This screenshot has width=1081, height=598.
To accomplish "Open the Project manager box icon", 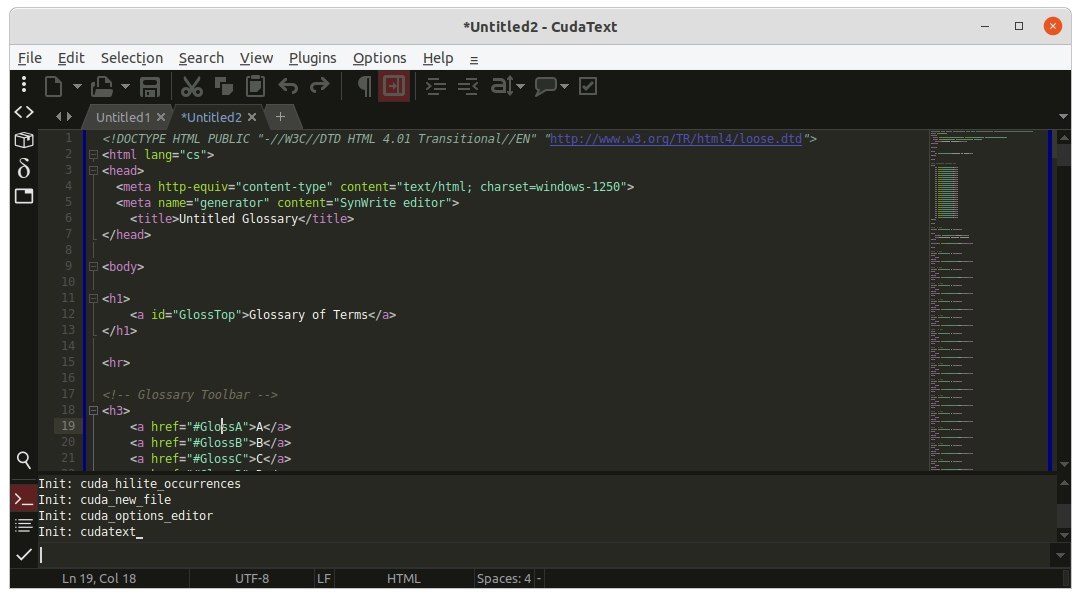I will click(x=24, y=140).
